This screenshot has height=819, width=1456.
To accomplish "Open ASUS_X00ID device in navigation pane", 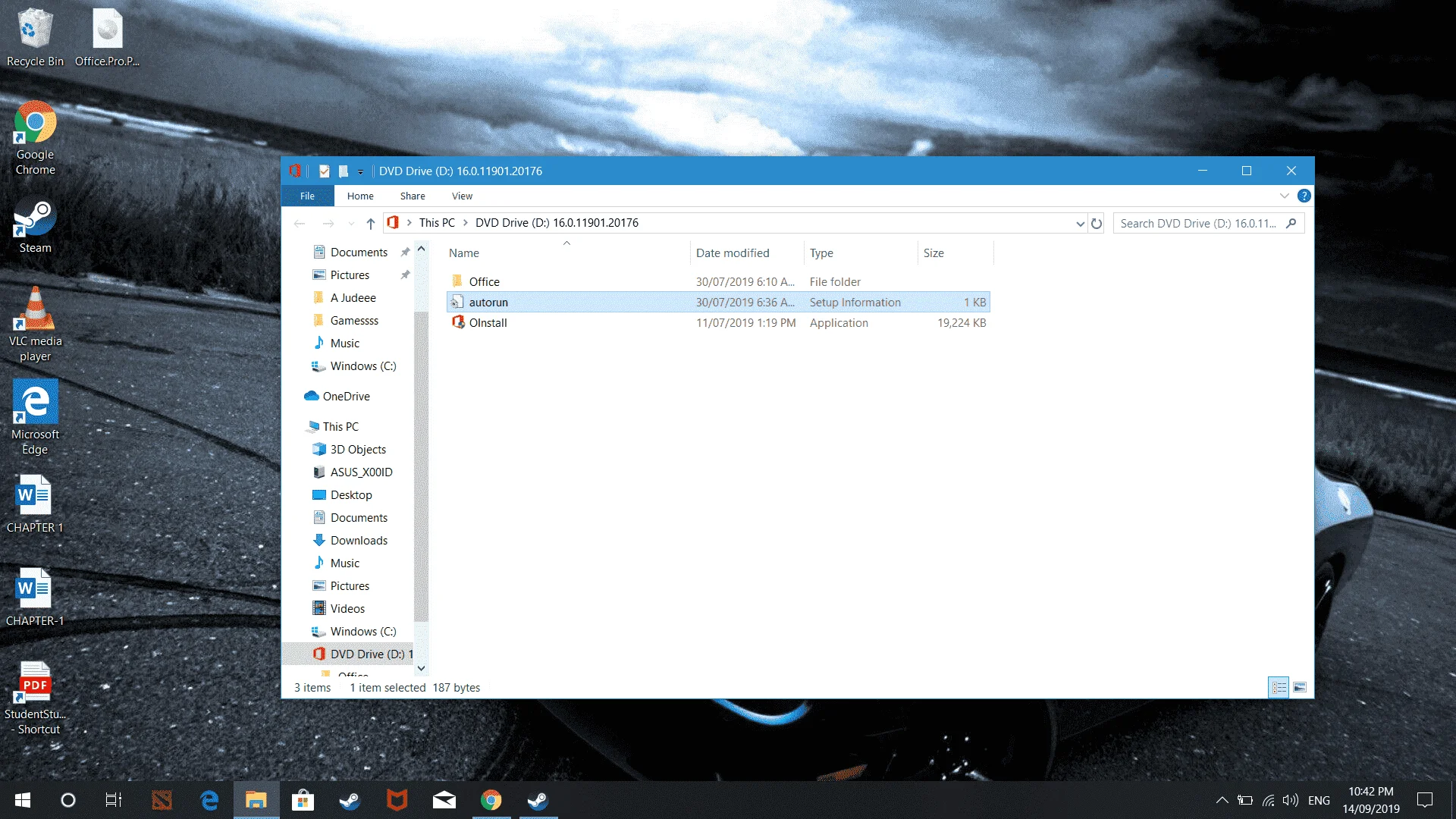I will tap(361, 472).
